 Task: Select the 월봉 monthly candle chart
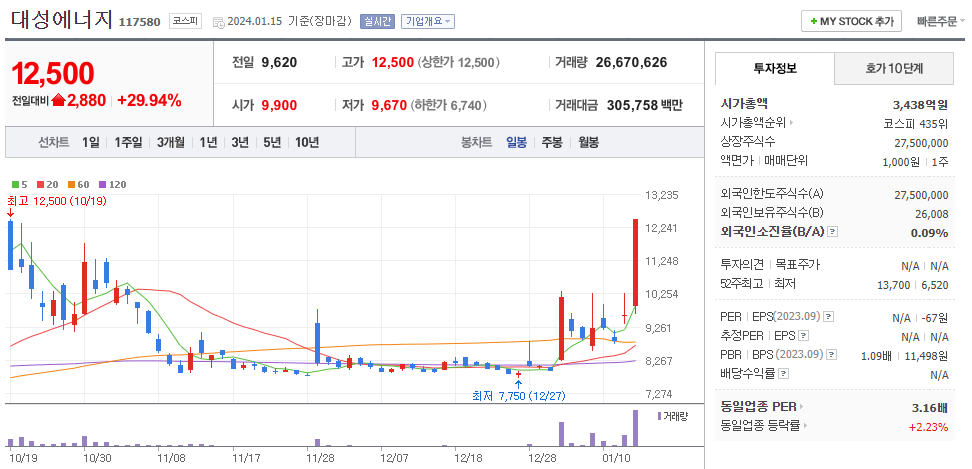tap(588, 142)
